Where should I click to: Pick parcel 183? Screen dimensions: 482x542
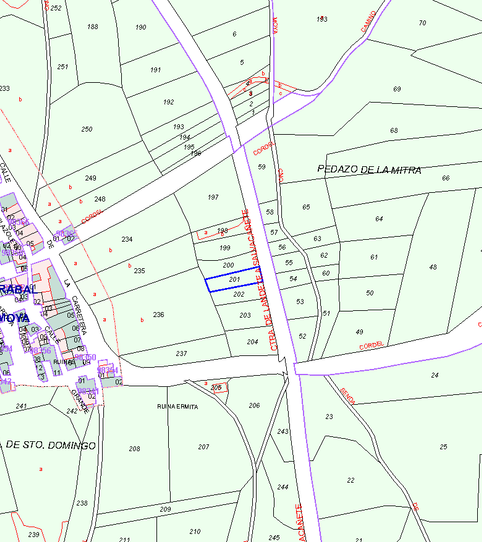point(322,19)
